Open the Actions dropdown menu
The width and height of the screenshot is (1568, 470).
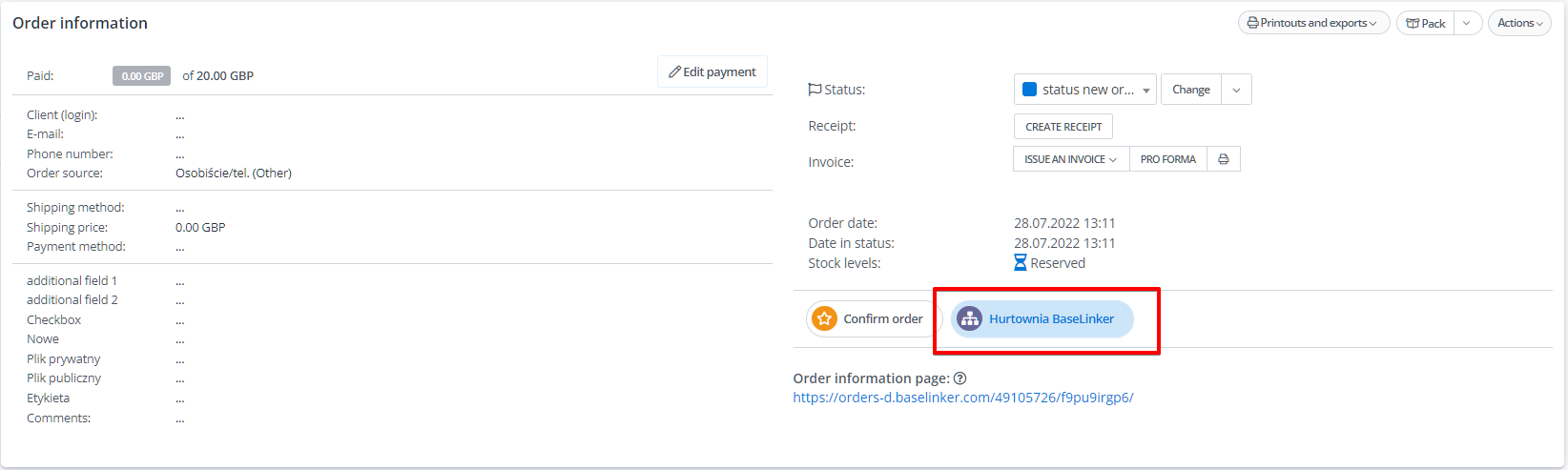click(1519, 23)
